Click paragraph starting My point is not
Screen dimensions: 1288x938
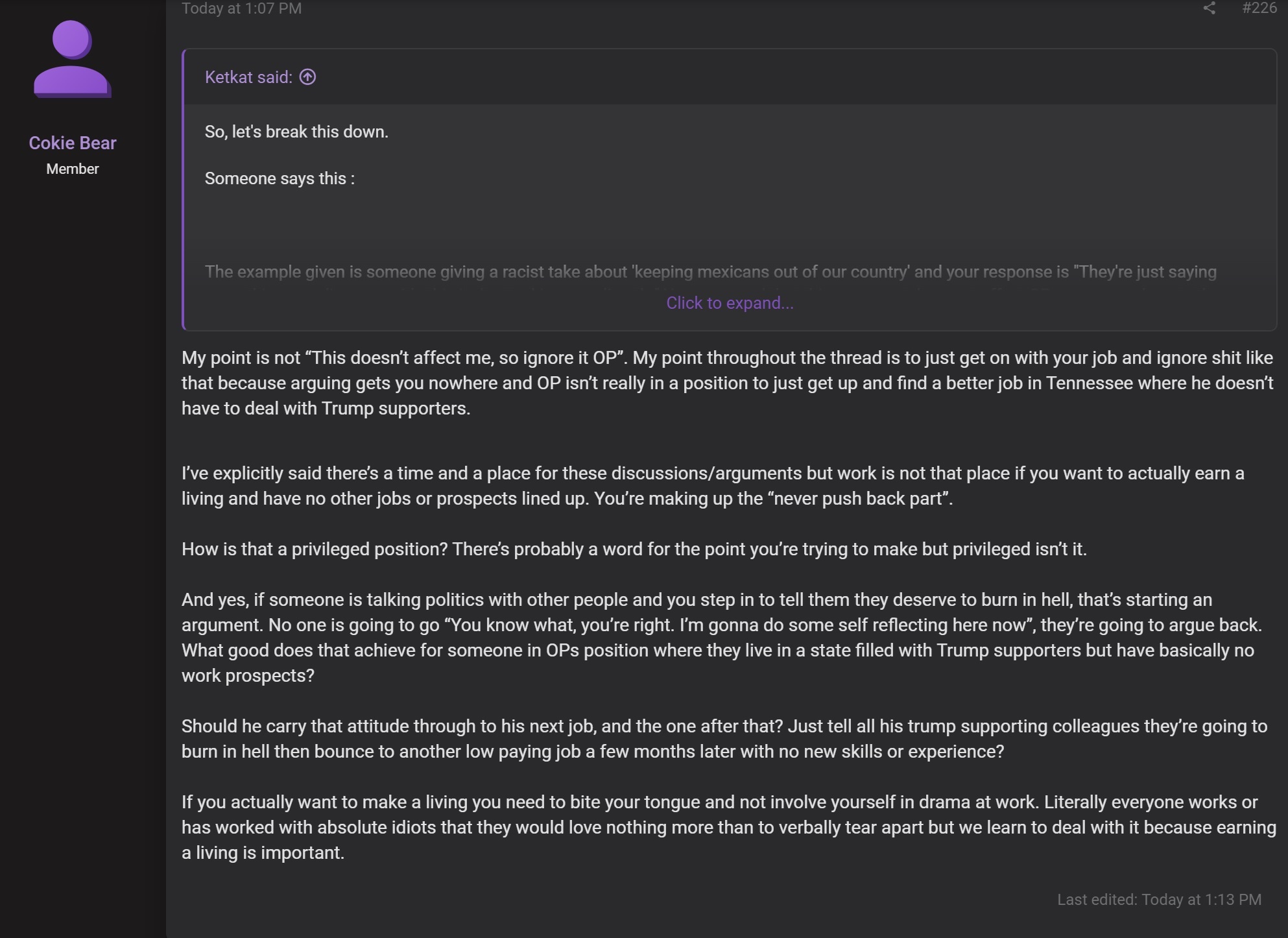[727, 383]
